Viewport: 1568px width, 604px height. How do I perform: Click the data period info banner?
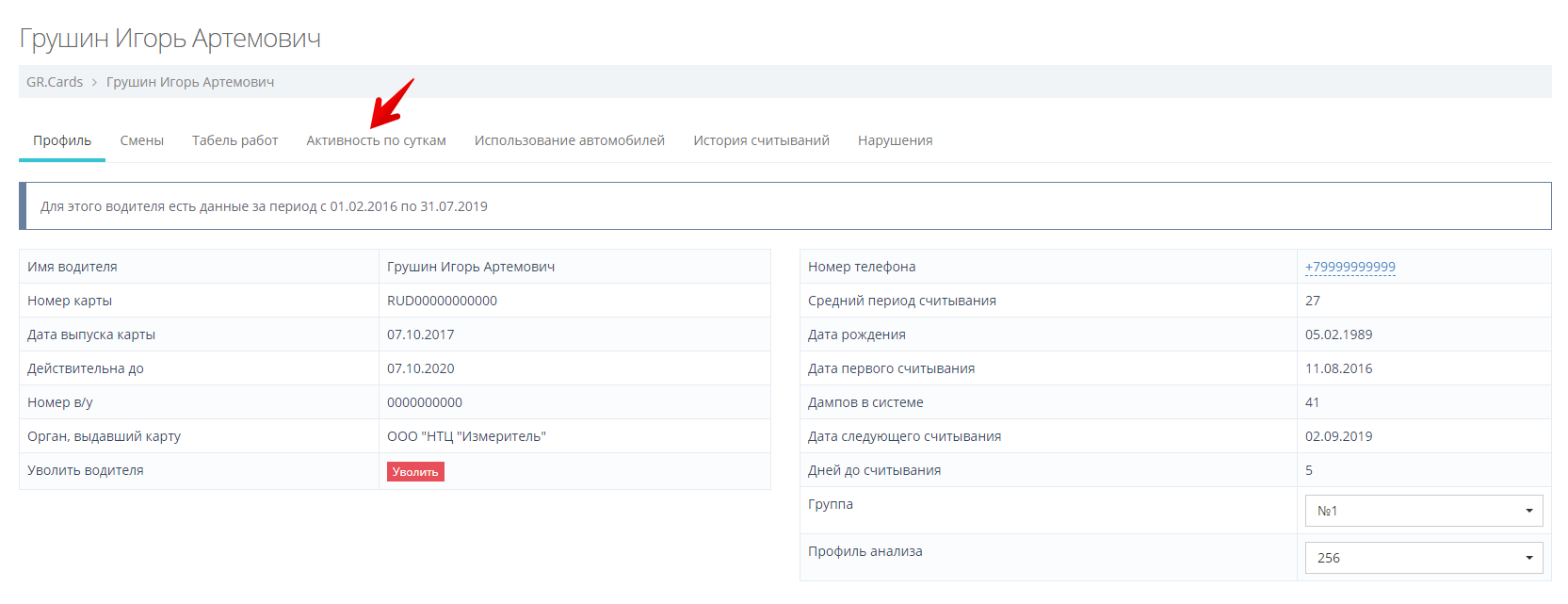(784, 206)
